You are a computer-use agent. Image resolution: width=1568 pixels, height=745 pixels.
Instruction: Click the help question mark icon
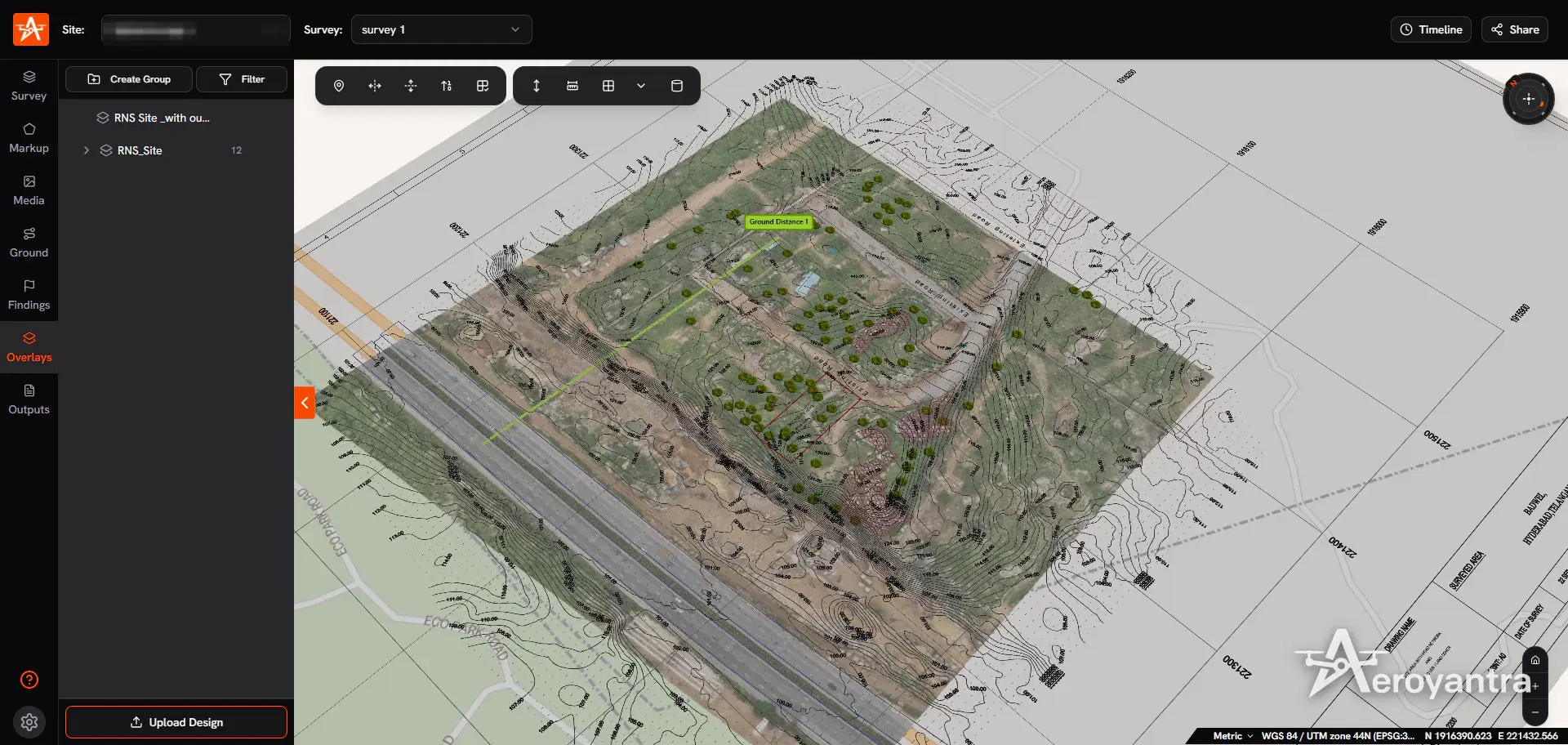[29, 680]
